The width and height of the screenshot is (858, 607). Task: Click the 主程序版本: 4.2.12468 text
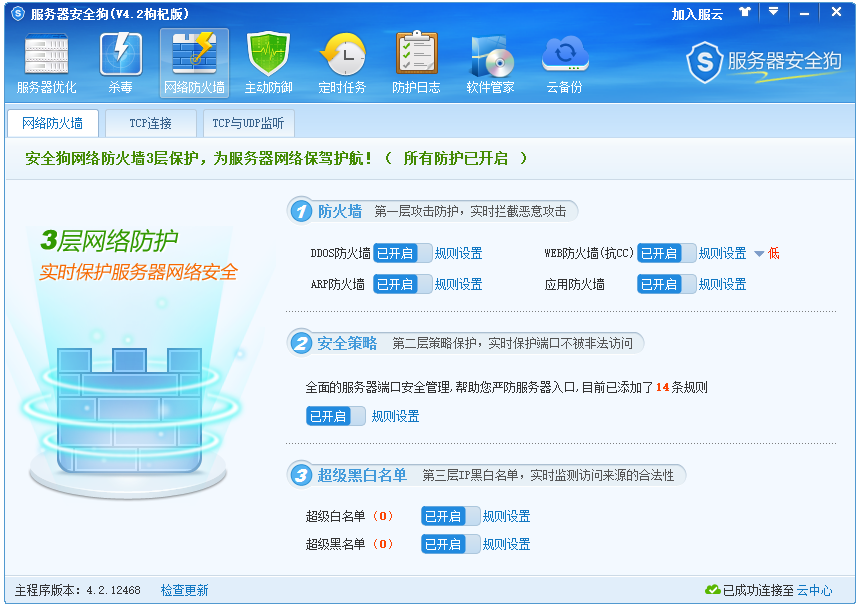click(x=78, y=590)
